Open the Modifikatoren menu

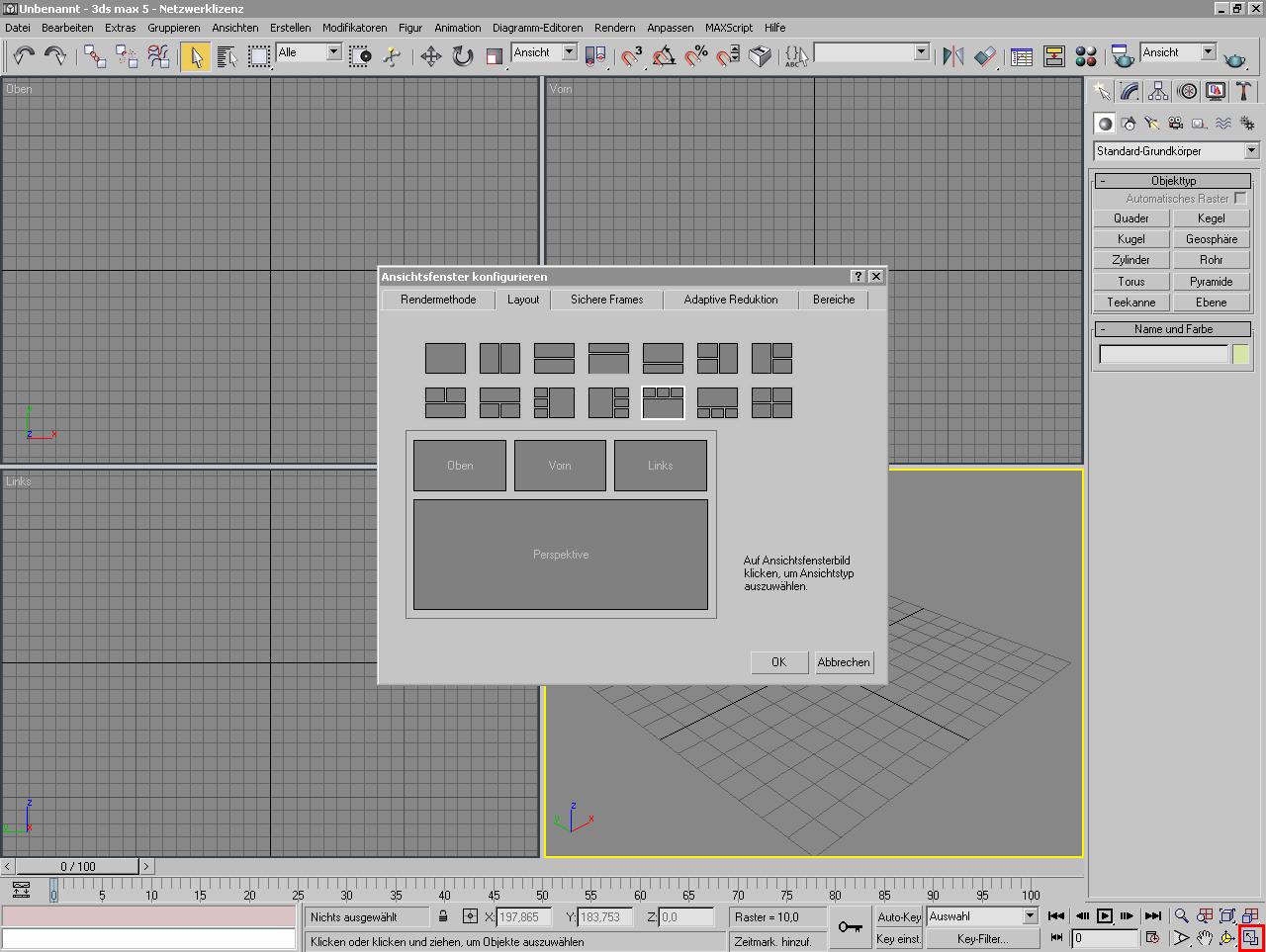[x=354, y=28]
